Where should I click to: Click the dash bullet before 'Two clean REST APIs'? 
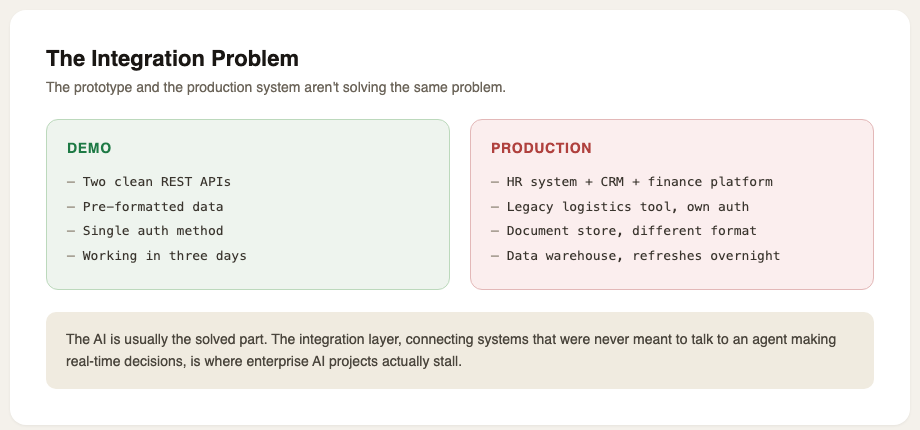[x=71, y=182]
